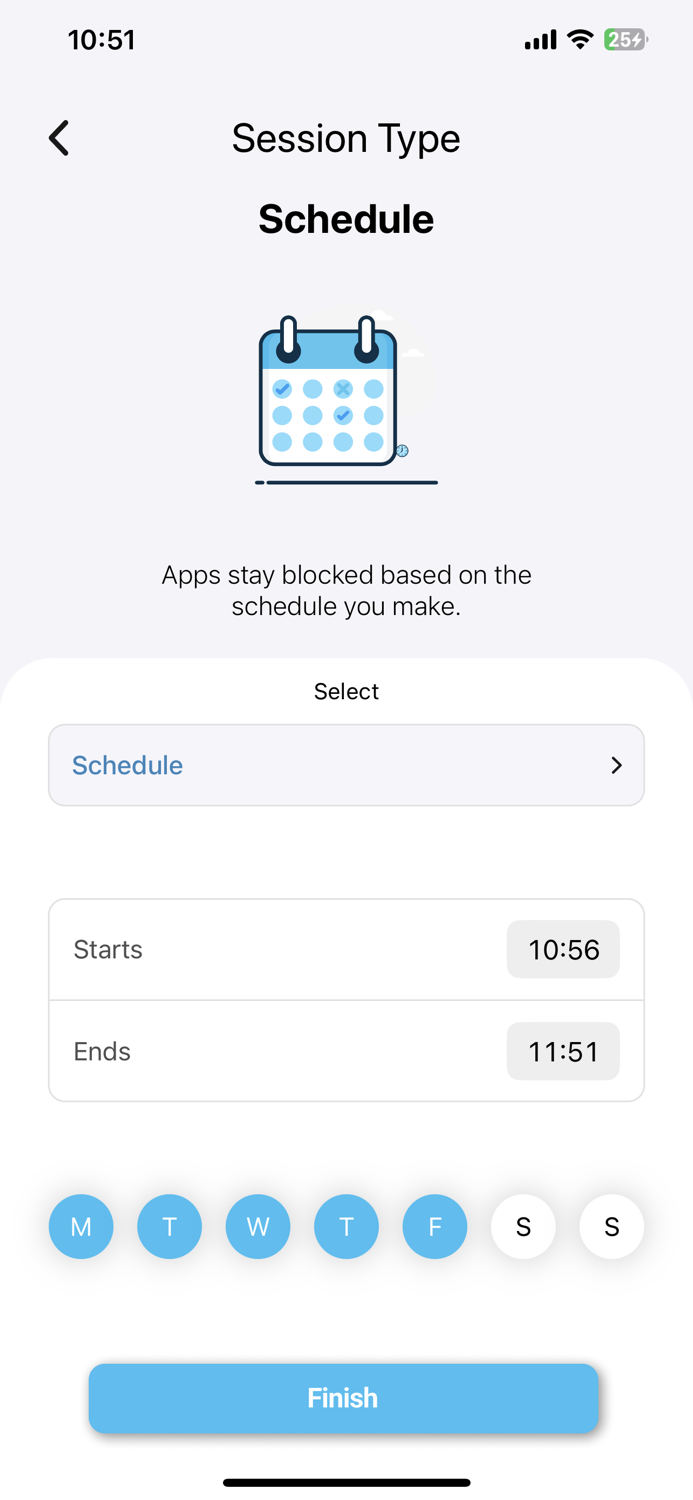Enable Saturday in the weekday row

pyautogui.click(x=523, y=1226)
